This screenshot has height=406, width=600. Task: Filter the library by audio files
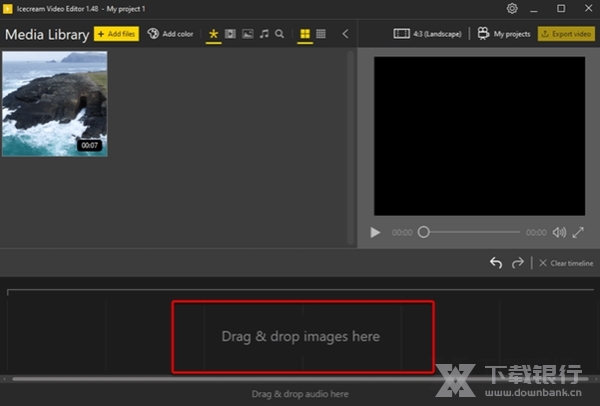click(x=264, y=34)
